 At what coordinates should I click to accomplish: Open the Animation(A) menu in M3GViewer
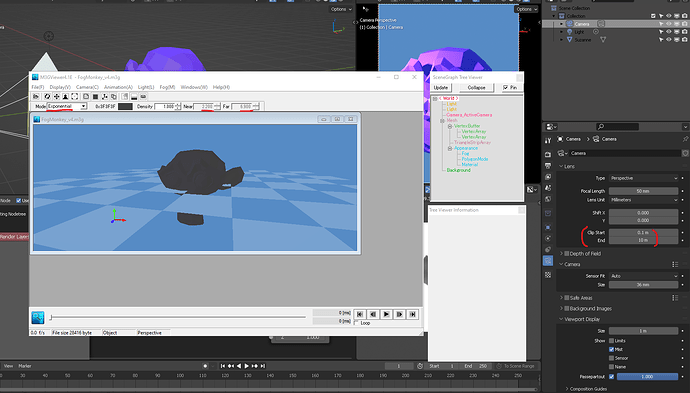coord(118,87)
